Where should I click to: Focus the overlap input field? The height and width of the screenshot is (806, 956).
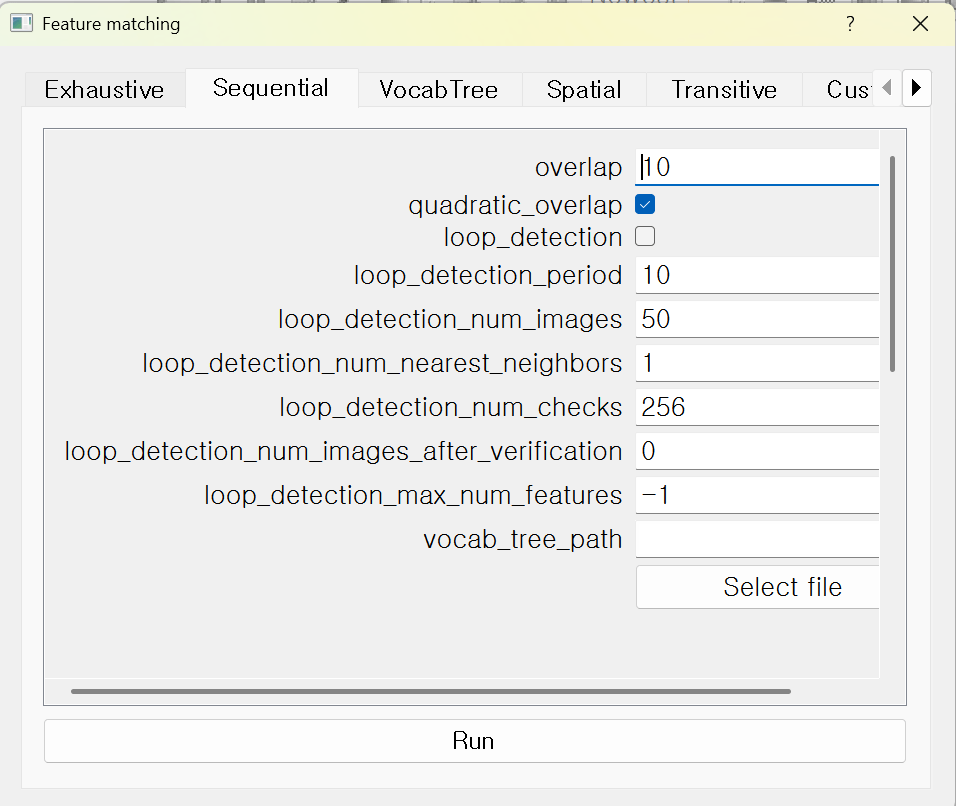[757, 167]
